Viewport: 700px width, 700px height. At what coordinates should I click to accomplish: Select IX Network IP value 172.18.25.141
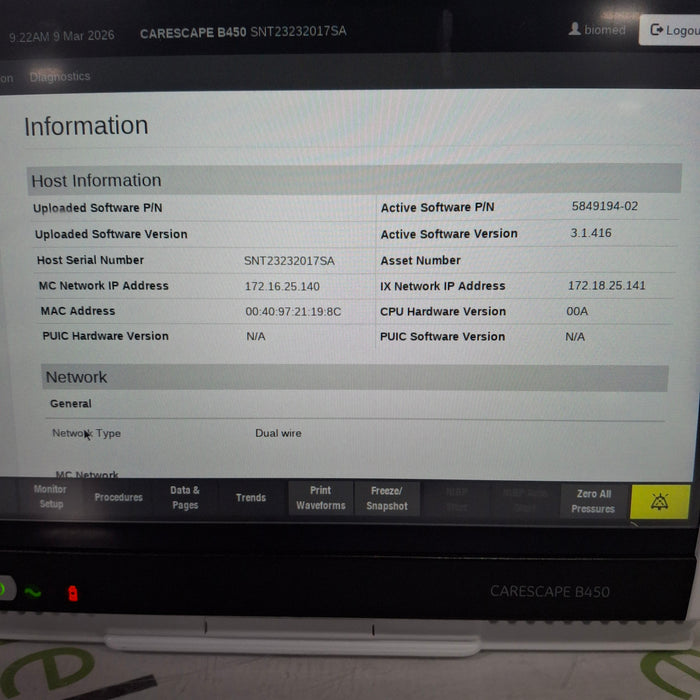coord(606,285)
